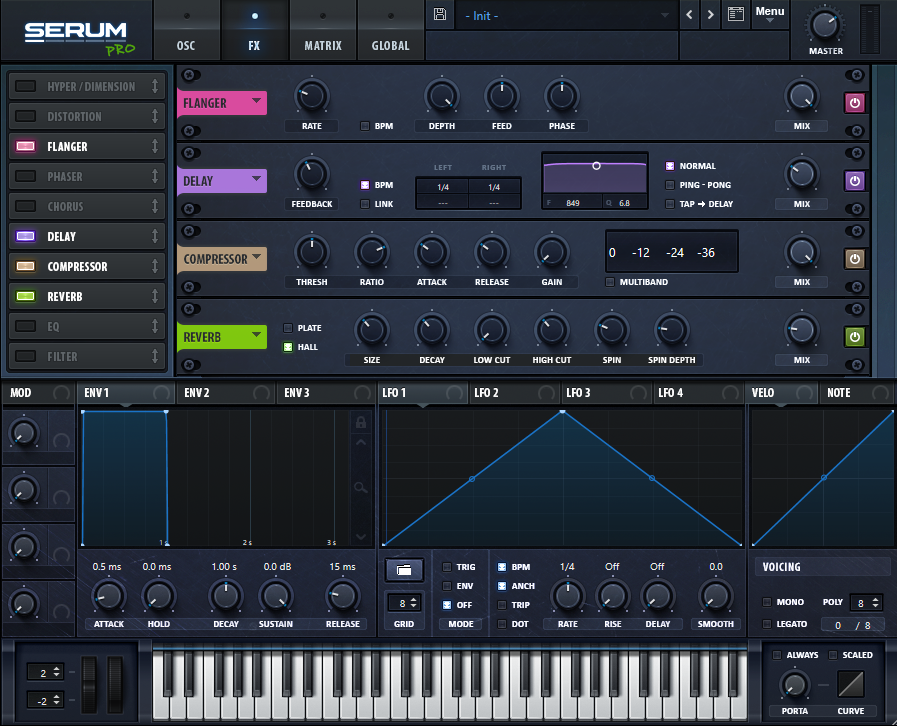Screen dimensions: 897x726
Task: Click the Reverb SIZE knob
Action: [372, 330]
